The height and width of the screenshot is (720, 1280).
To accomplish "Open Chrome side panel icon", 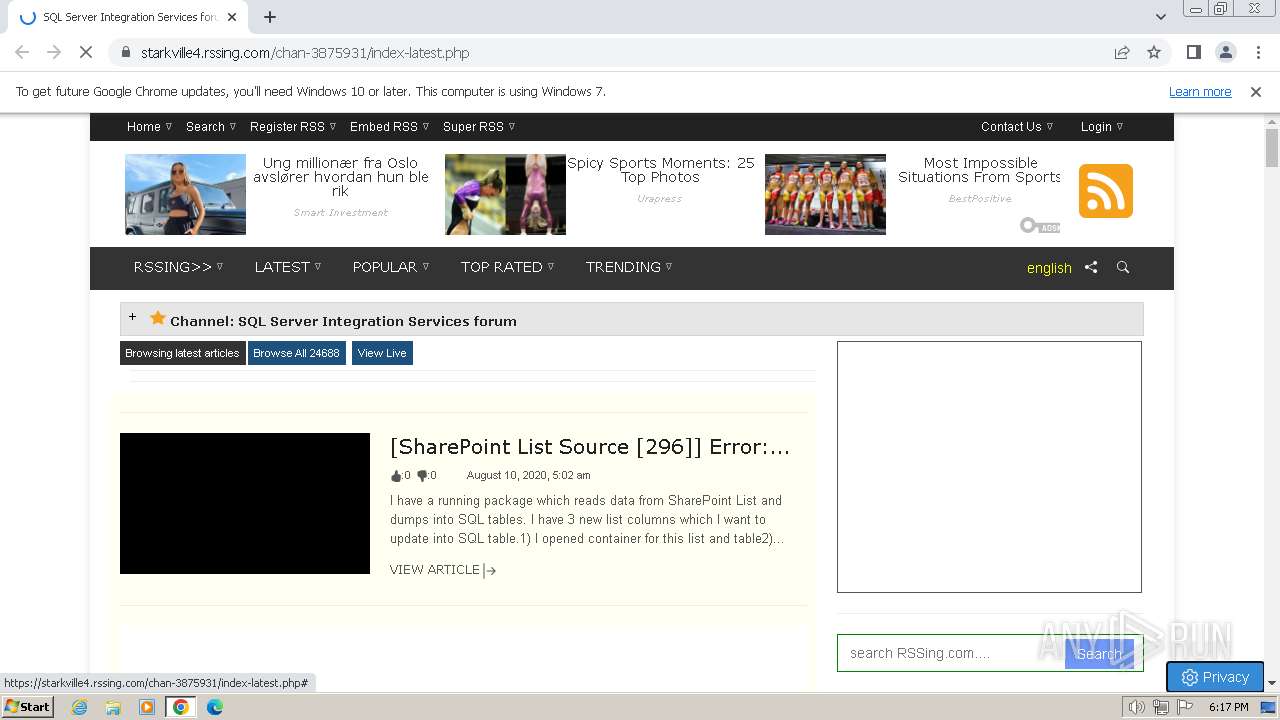I will pyautogui.click(x=1194, y=52).
